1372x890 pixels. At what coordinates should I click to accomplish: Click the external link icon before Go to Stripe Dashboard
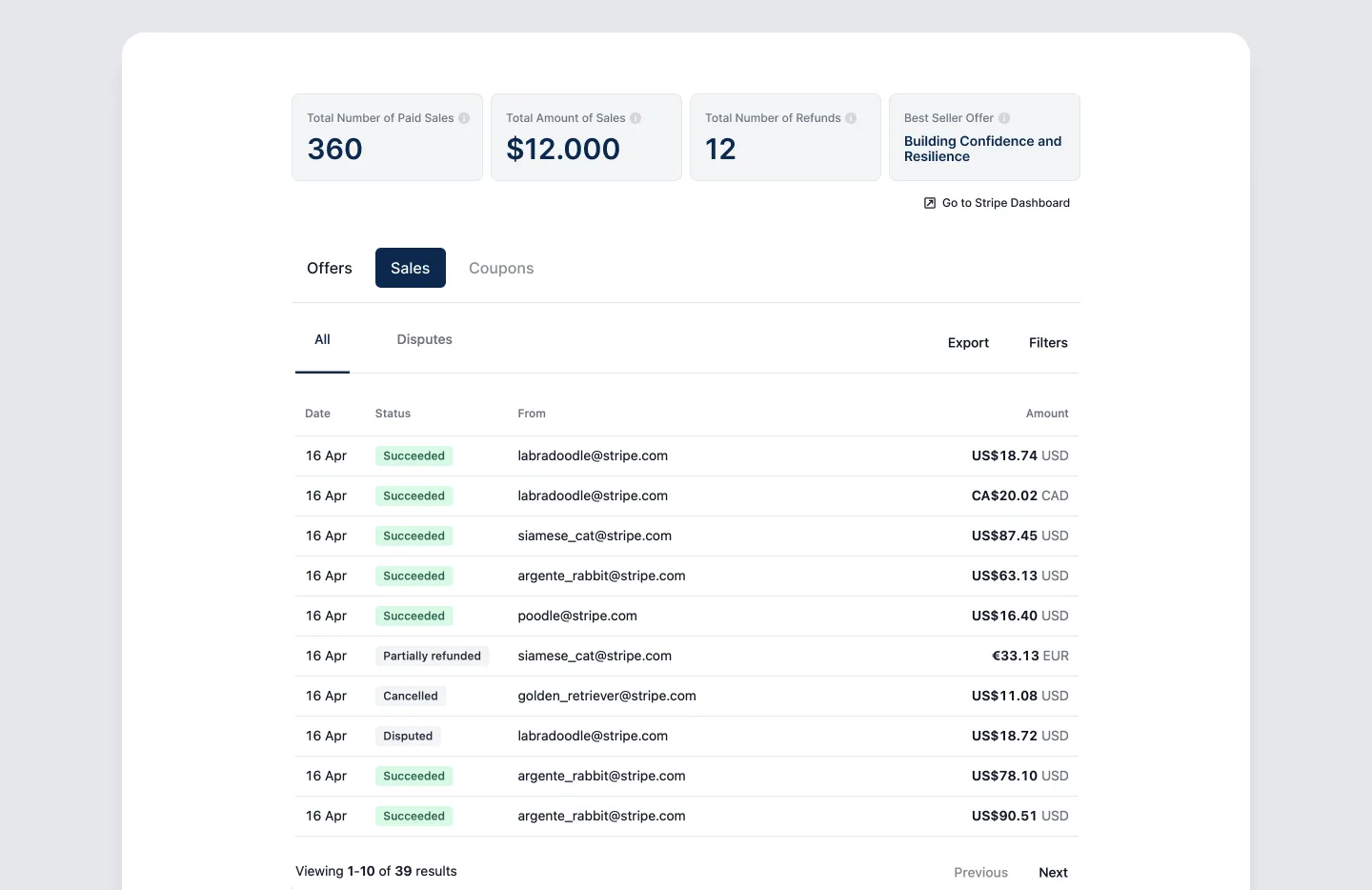pyautogui.click(x=929, y=203)
